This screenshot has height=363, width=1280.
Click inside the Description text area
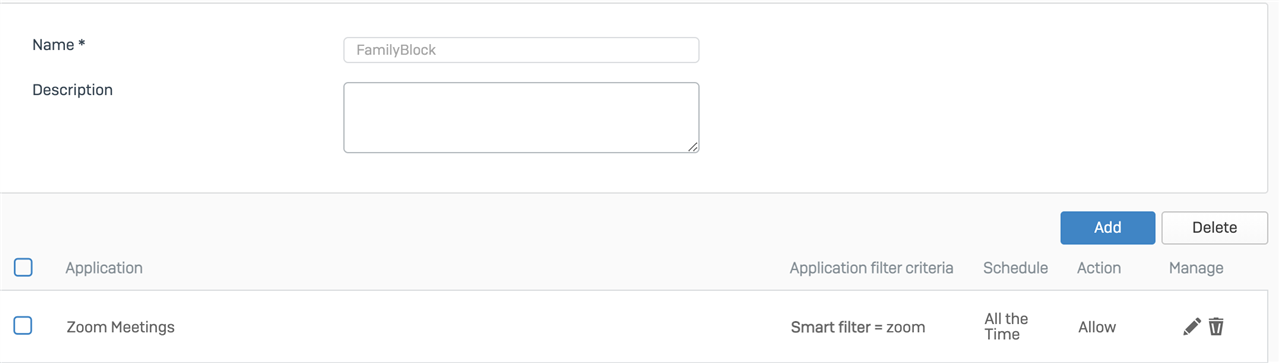(x=521, y=118)
